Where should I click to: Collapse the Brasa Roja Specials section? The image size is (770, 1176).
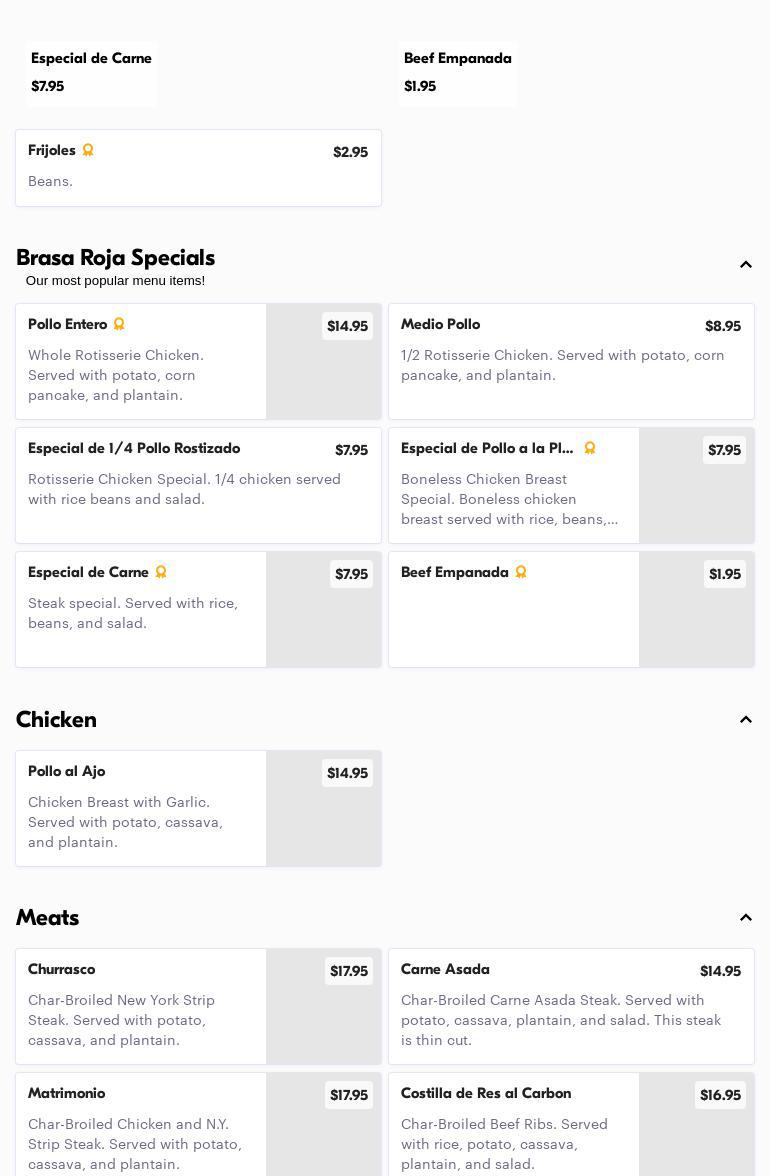[746, 265]
